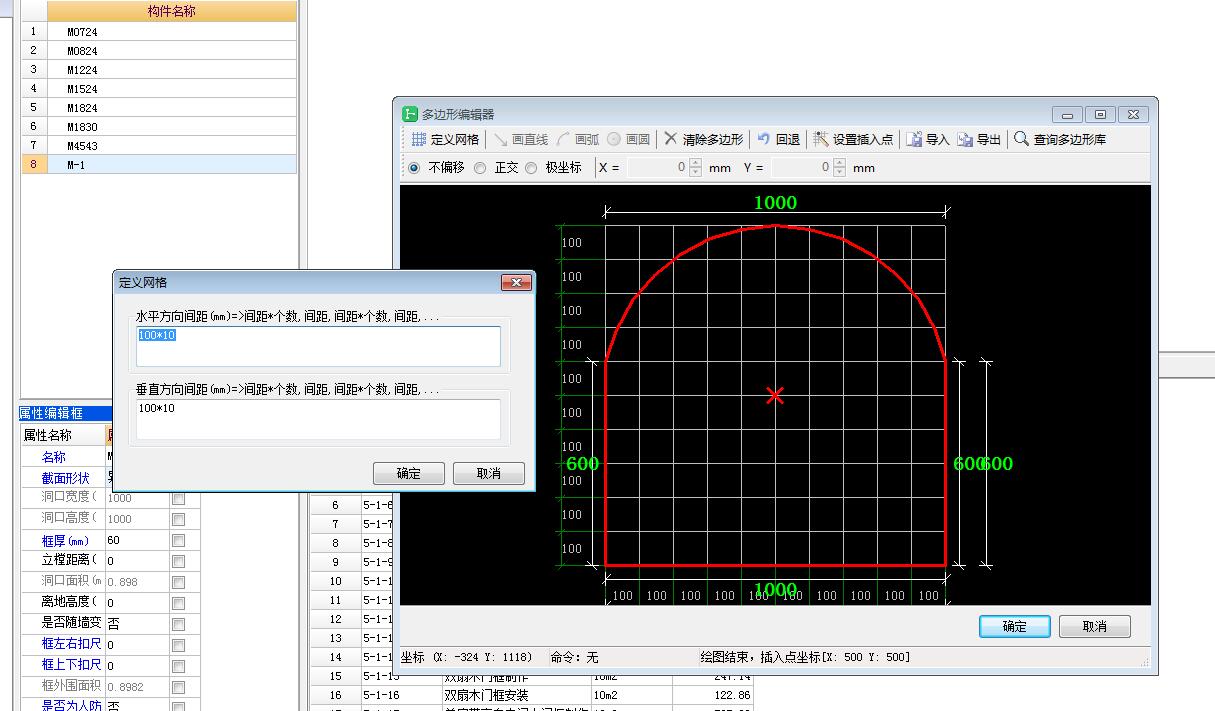This screenshot has width=1215, height=711.
Task: Select component row M0724
Action: click(160, 32)
